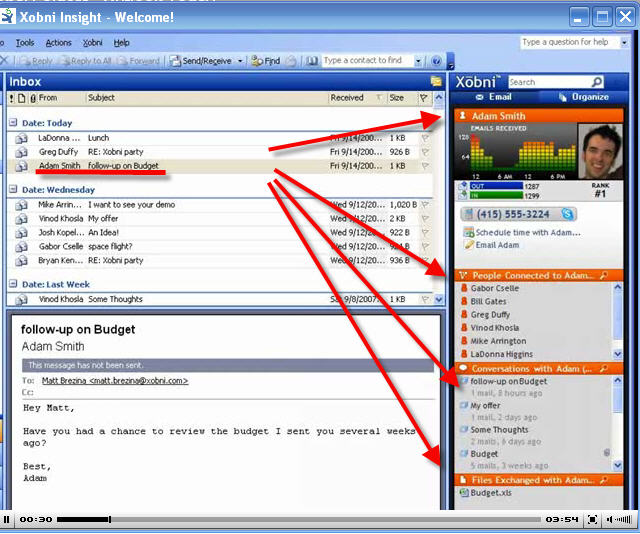Click the folder icon in Inbox header

coord(436,81)
